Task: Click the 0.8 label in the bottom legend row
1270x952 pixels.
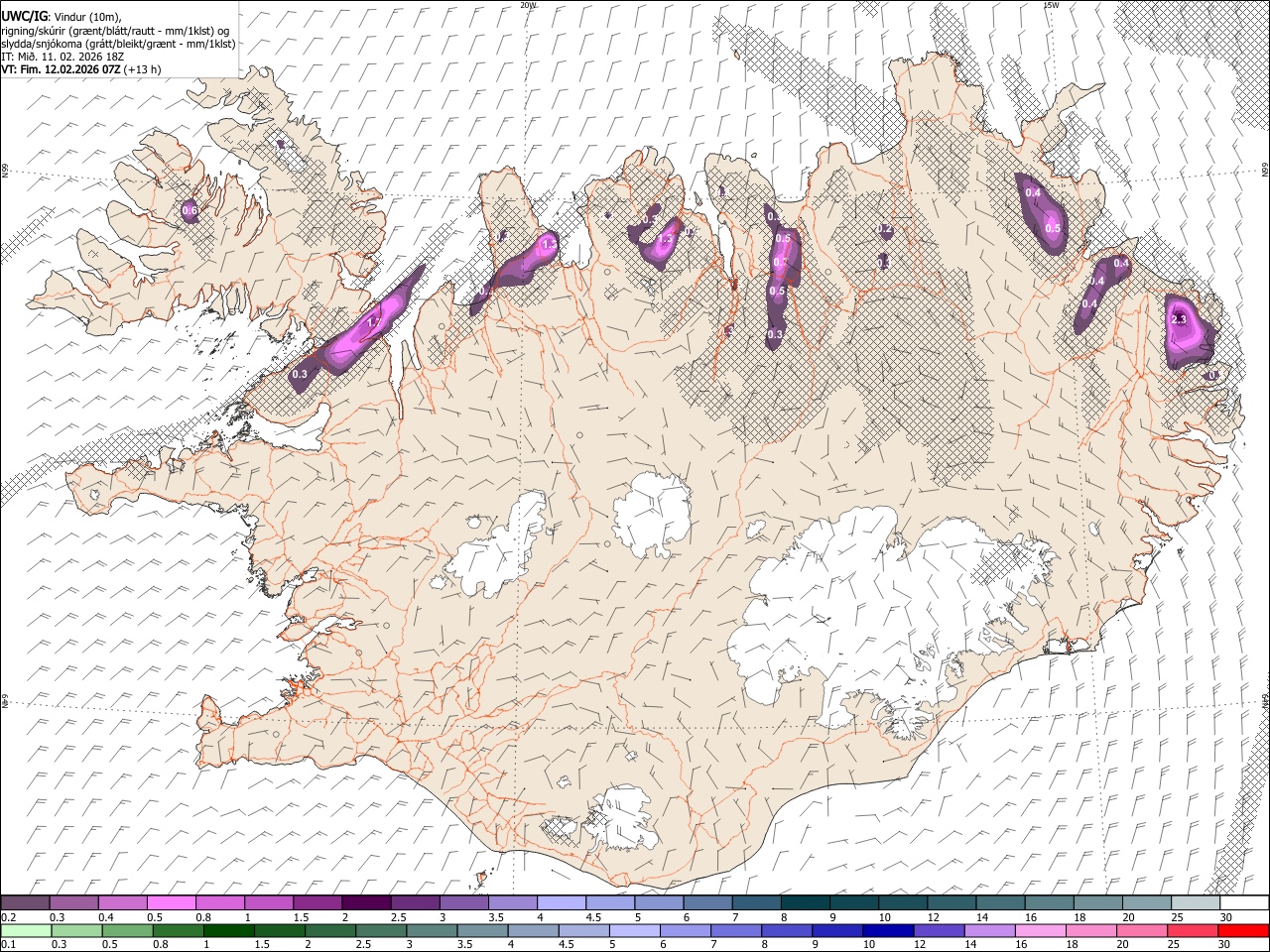Action: tap(161, 944)
